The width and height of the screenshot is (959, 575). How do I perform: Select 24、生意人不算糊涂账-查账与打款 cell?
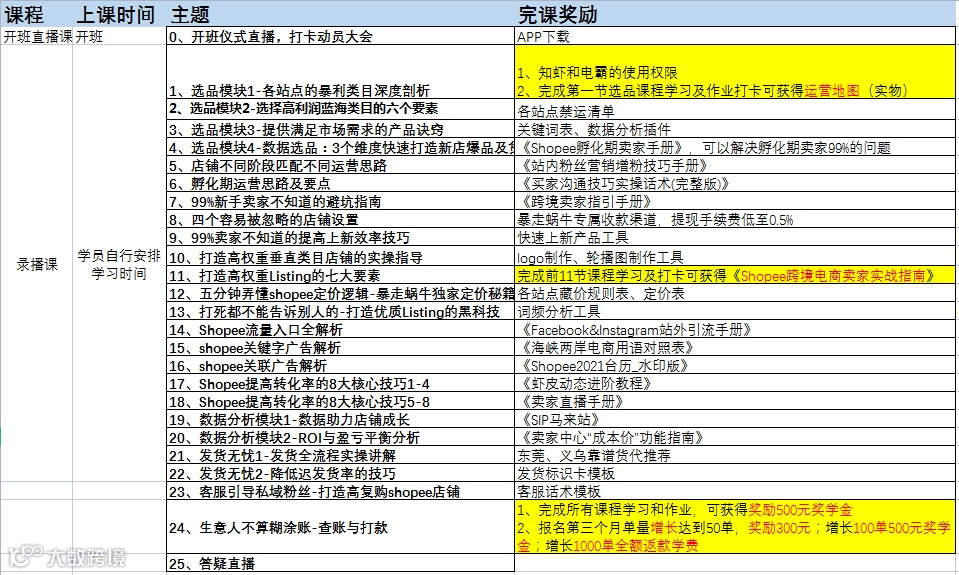340,527
